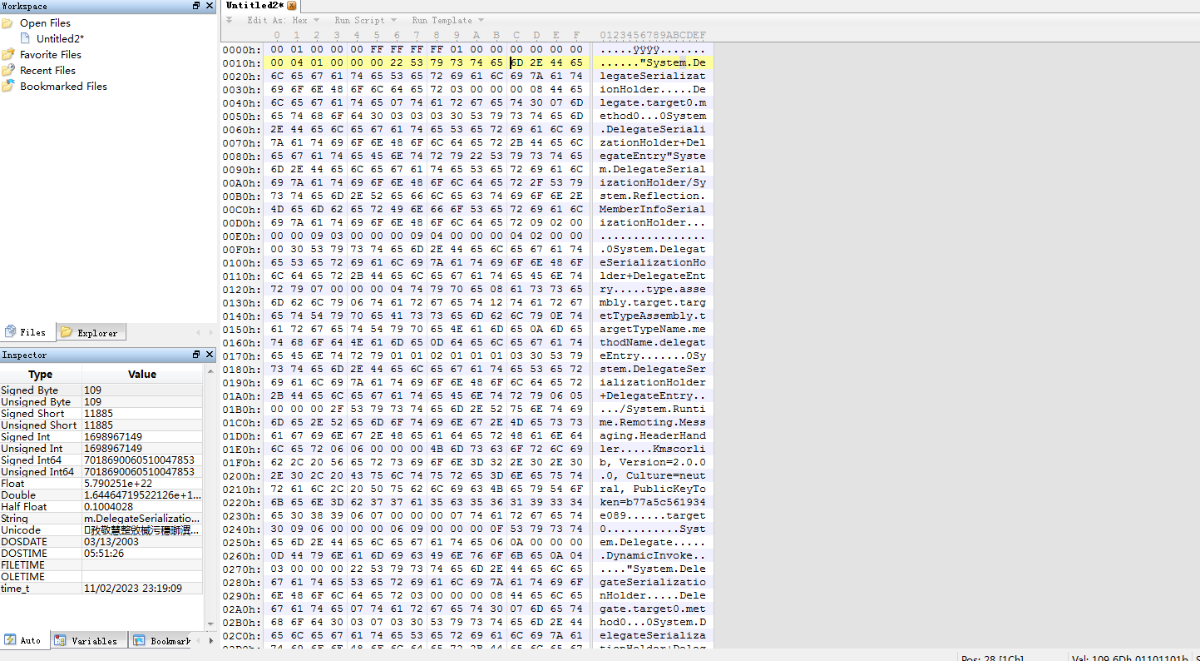Select the Signed Byte row
The image size is (1200, 661).
click(x=102, y=390)
